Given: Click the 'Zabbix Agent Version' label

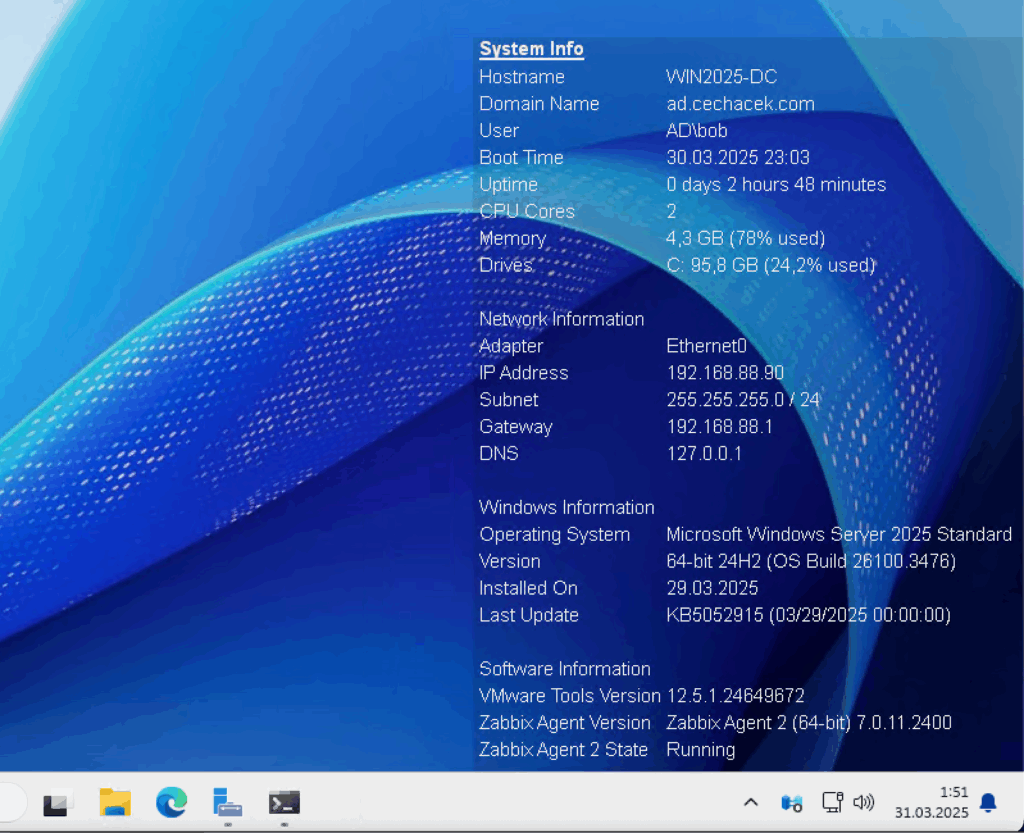Looking at the screenshot, I should pyautogui.click(x=565, y=723).
